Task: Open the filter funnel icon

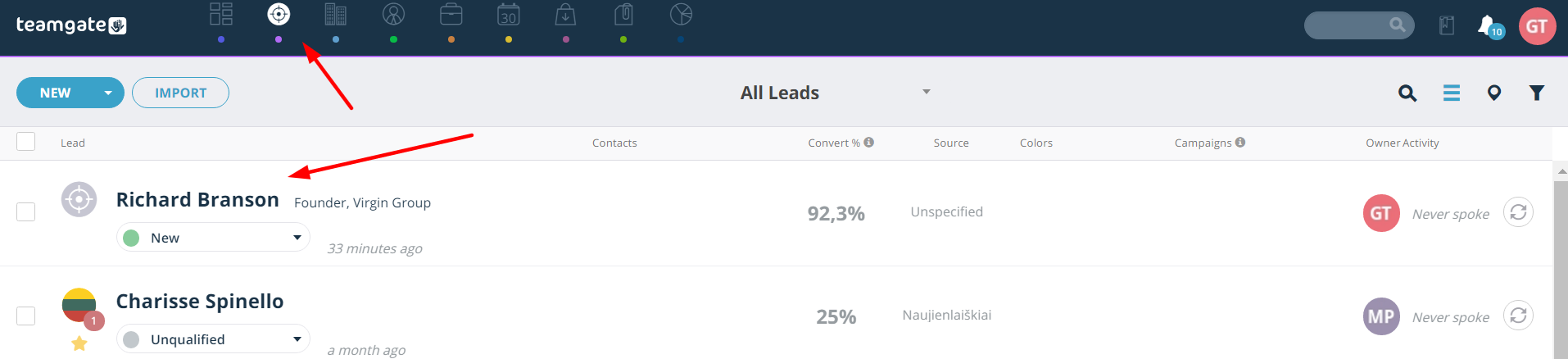Action: (x=1537, y=93)
